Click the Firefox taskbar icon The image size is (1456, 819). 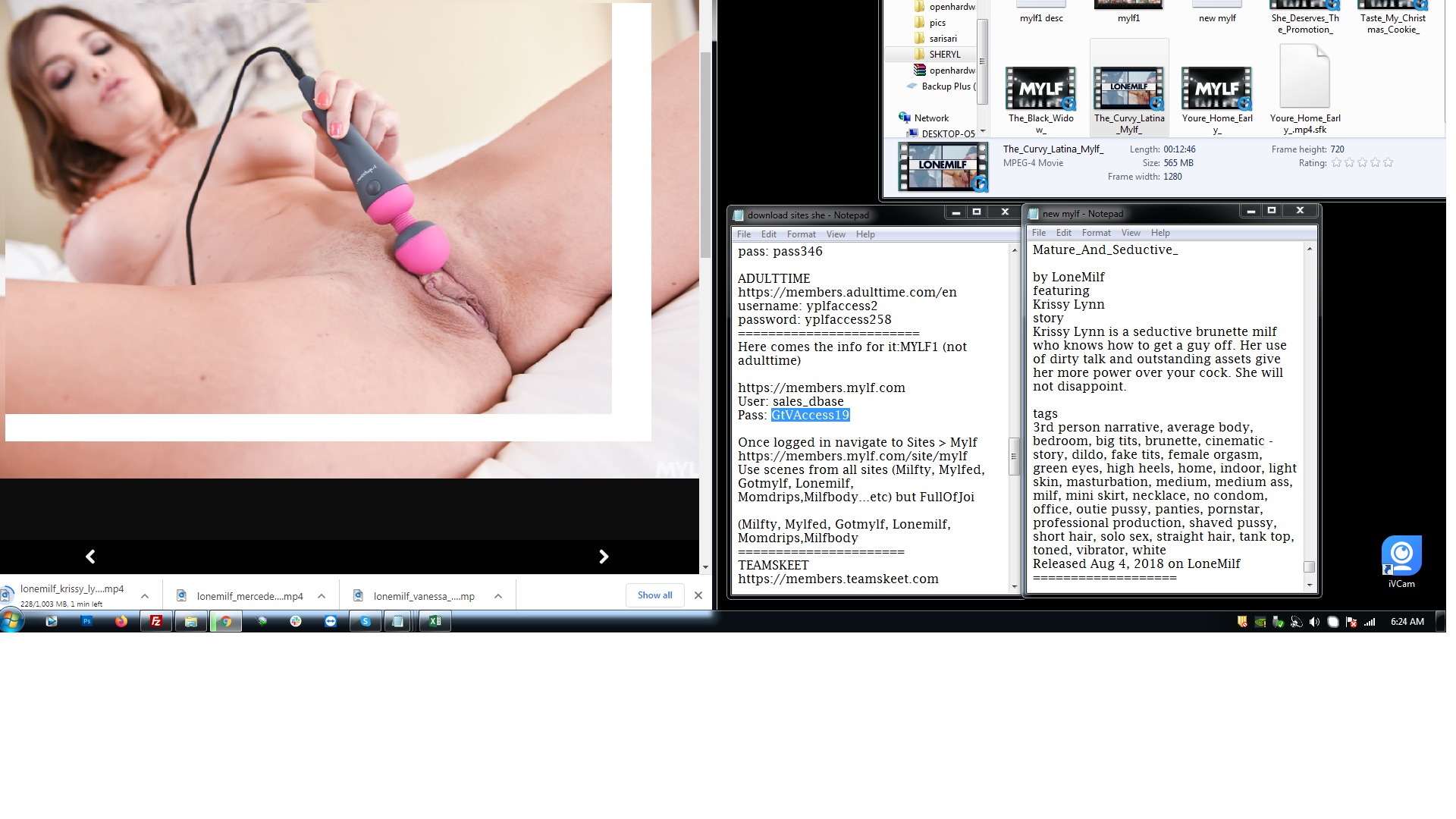point(121,621)
